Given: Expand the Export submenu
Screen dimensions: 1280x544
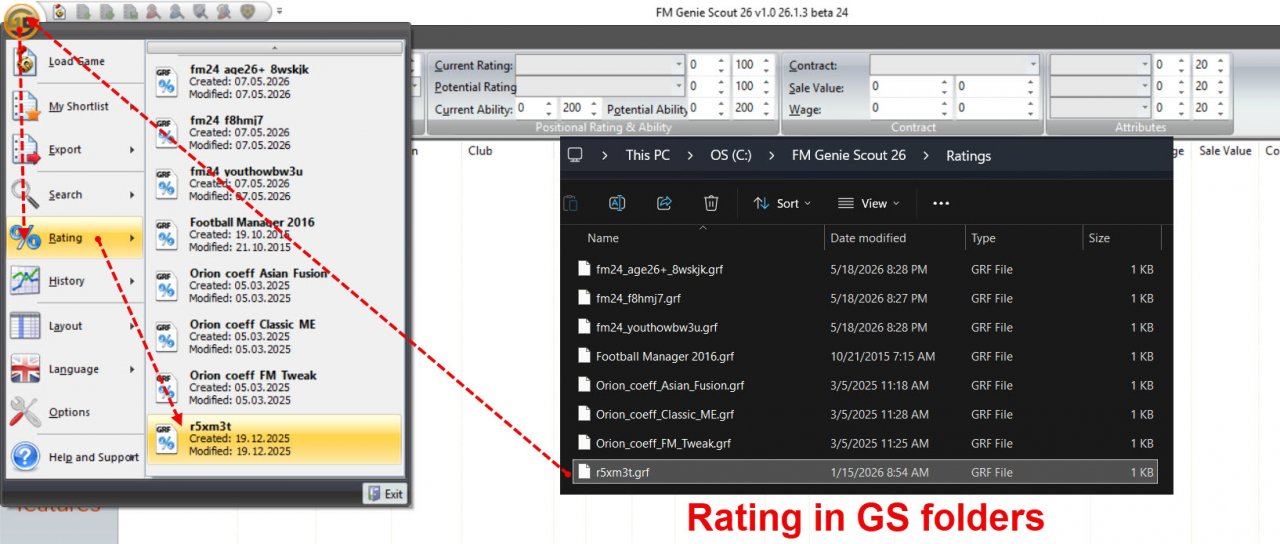Looking at the screenshot, I should pos(75,150).
